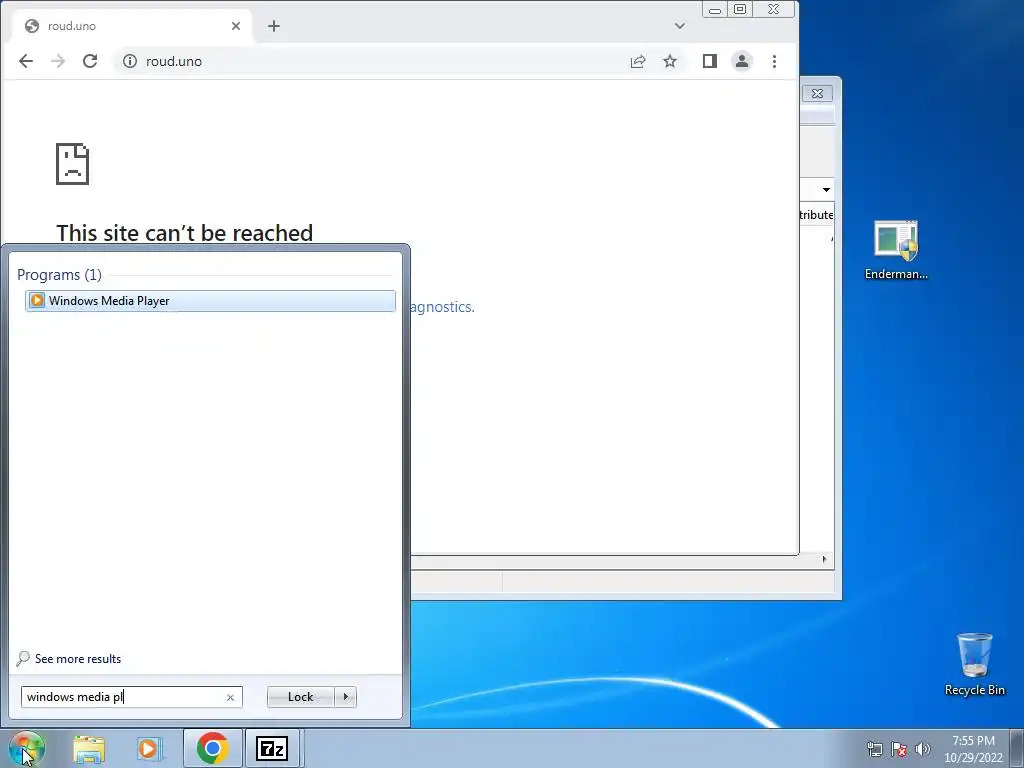Click the Windows Start orb
Viewport: 1024px width, 768px height.
pos(26,748)
